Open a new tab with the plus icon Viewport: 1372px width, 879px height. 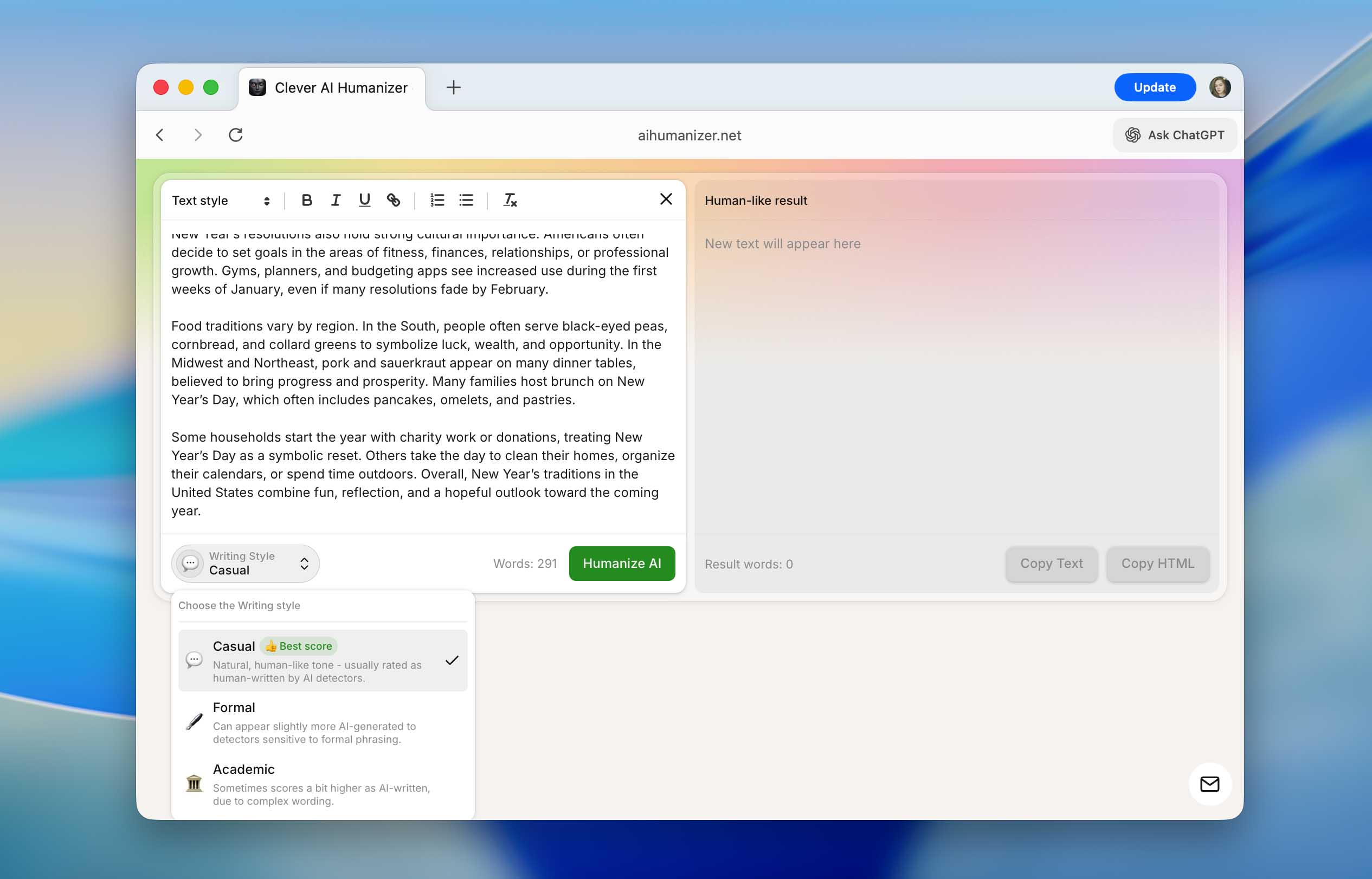pos(453,87)
